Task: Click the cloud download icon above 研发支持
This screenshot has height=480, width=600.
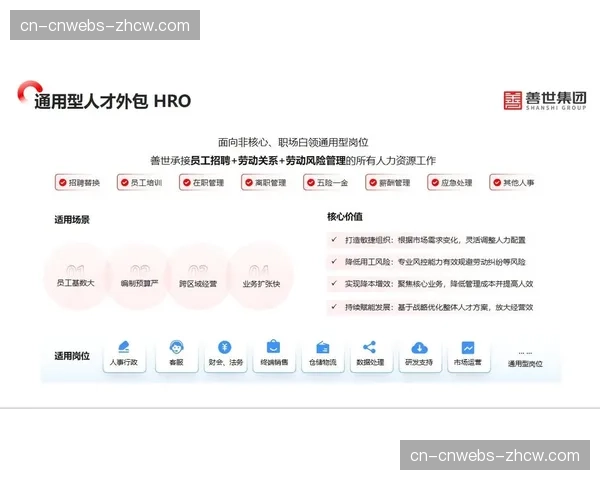Action: click(419, 348)
